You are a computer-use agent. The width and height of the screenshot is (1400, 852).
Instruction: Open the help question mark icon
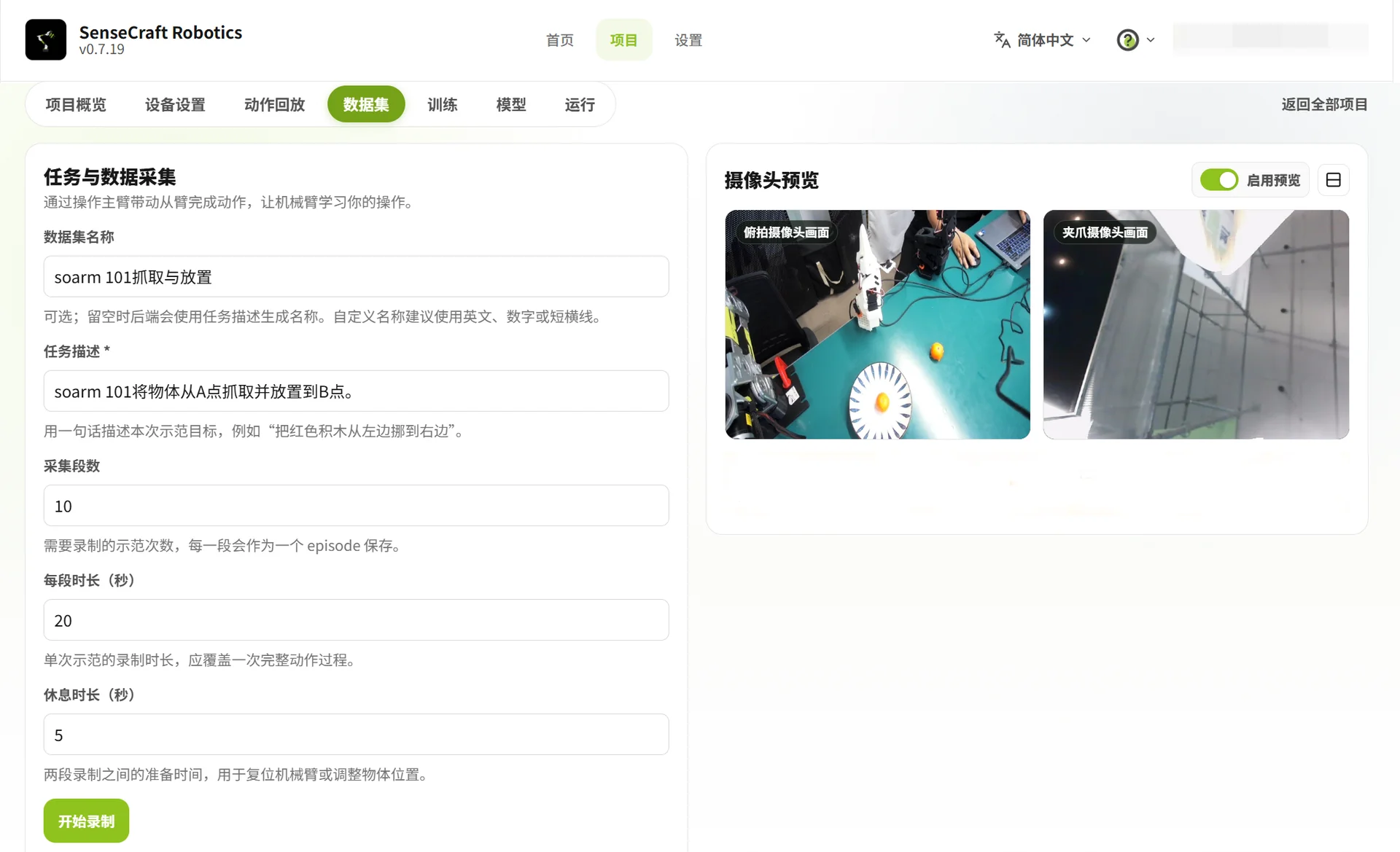click(1127, 39)
